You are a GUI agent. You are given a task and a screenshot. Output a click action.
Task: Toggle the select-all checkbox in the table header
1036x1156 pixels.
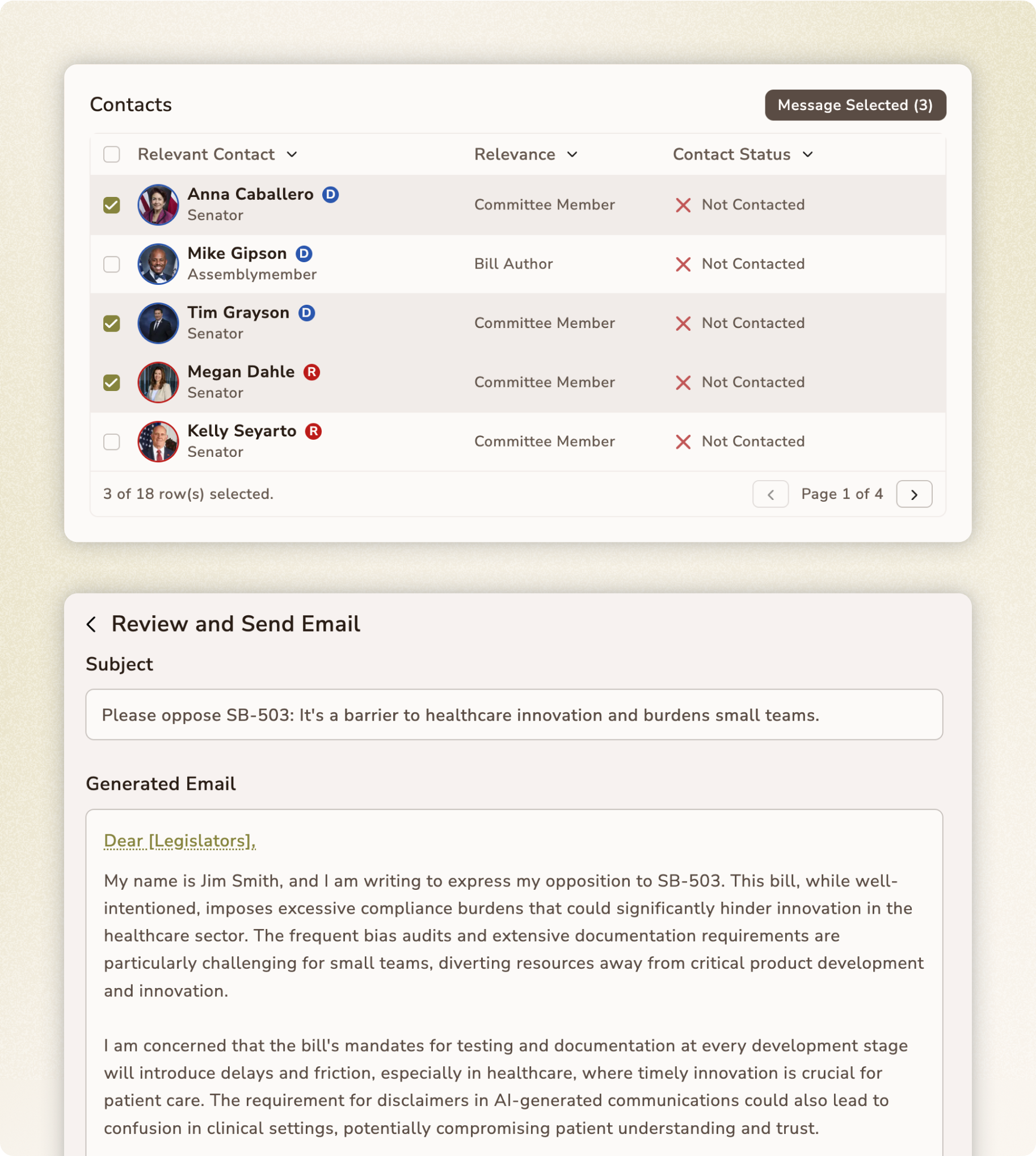[112, 154]
